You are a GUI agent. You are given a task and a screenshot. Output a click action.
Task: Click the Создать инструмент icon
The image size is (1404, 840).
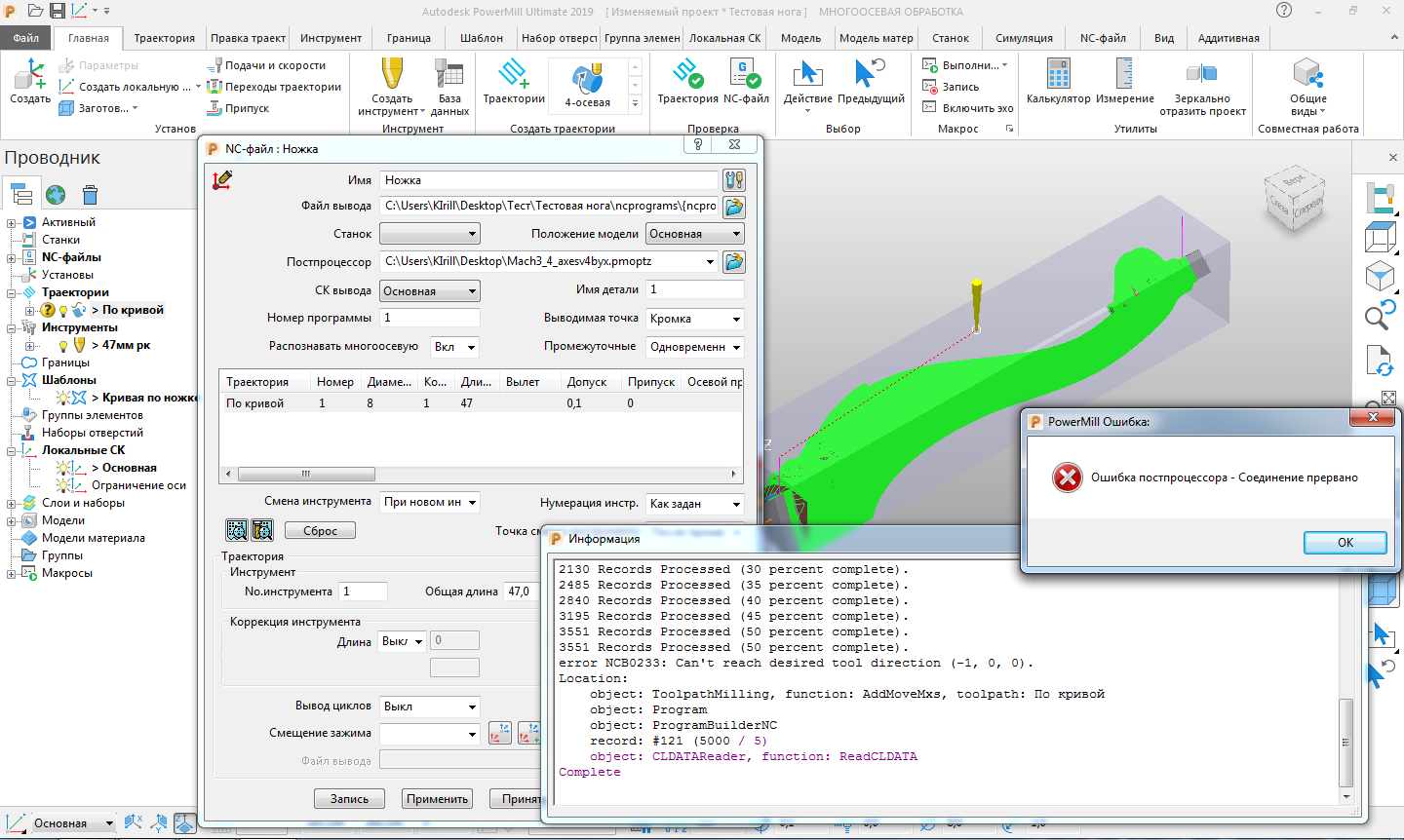[392, 76]
